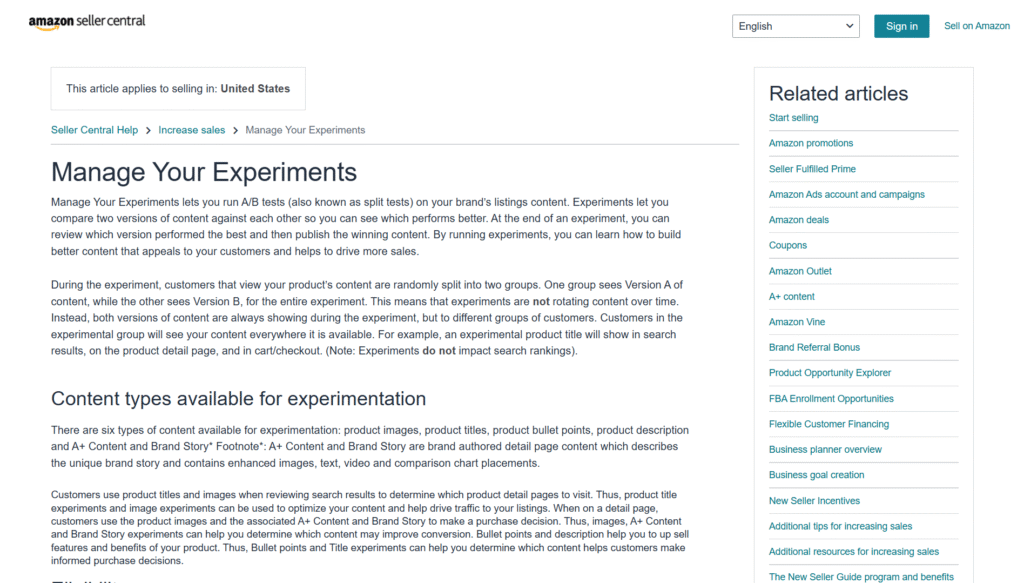View FBA Enrollment Opportunities article
Screen dimensions: 1024x583
point(831,398)
